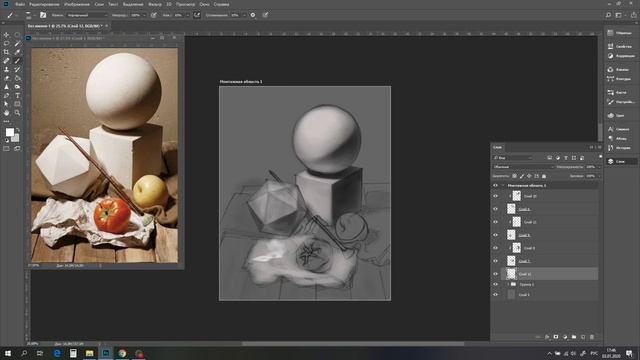Hide the Монтажная область 1 artboard
The height and width of the screenshot is (360, 640).
pyautogui.click(x=496, y=185)
